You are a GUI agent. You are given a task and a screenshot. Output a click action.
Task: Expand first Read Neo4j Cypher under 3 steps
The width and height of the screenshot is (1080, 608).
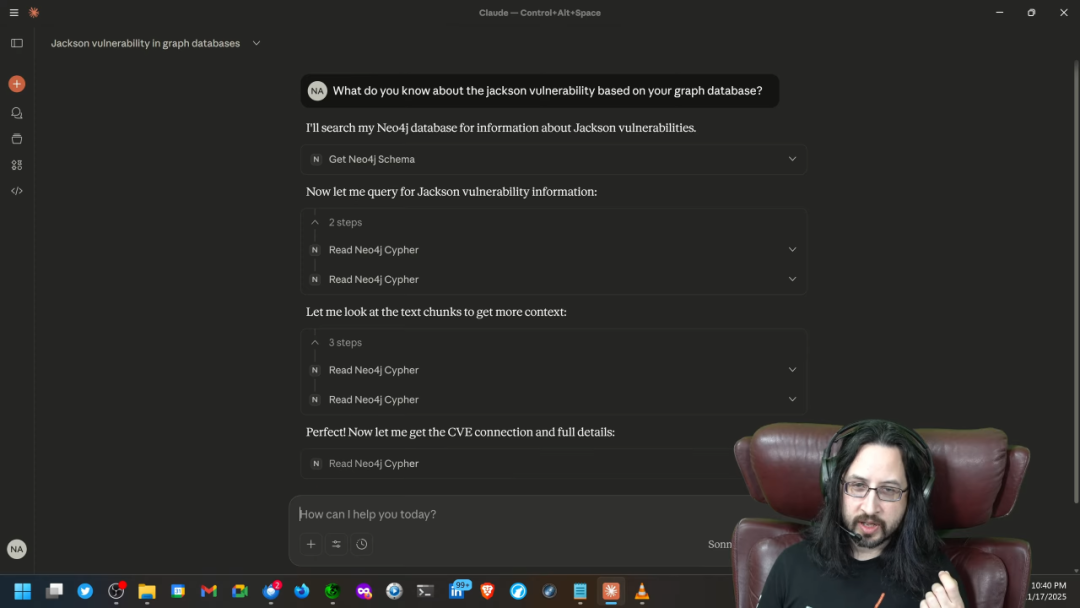tap(554, 370)
